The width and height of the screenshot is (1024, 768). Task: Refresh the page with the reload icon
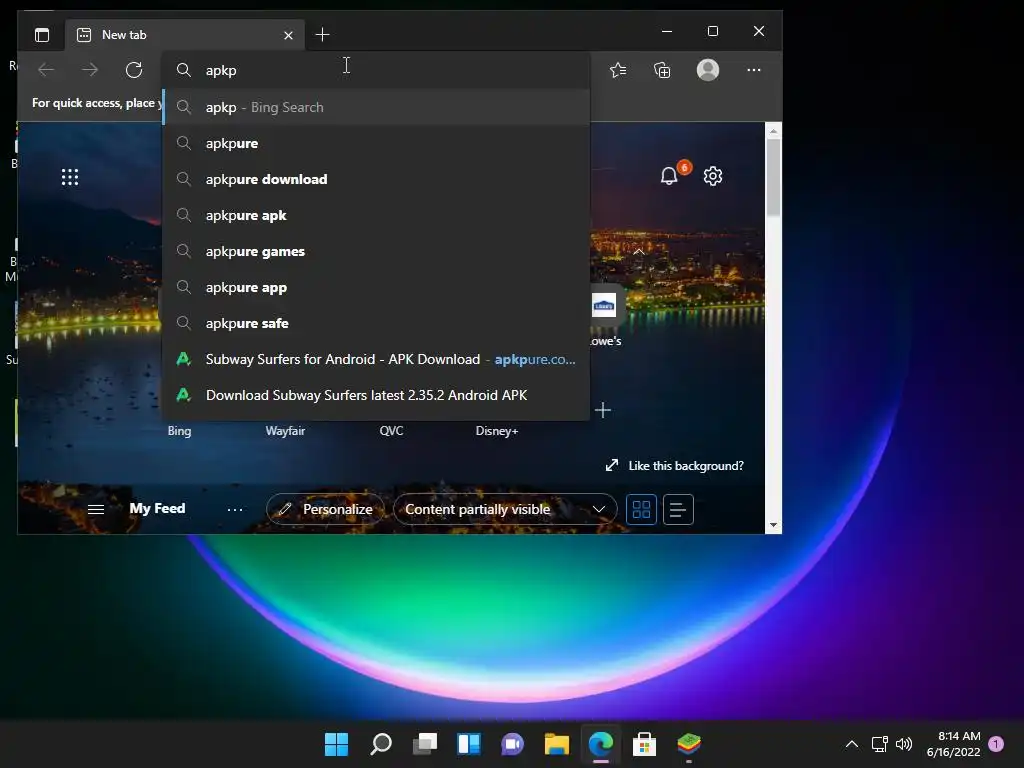134,70
